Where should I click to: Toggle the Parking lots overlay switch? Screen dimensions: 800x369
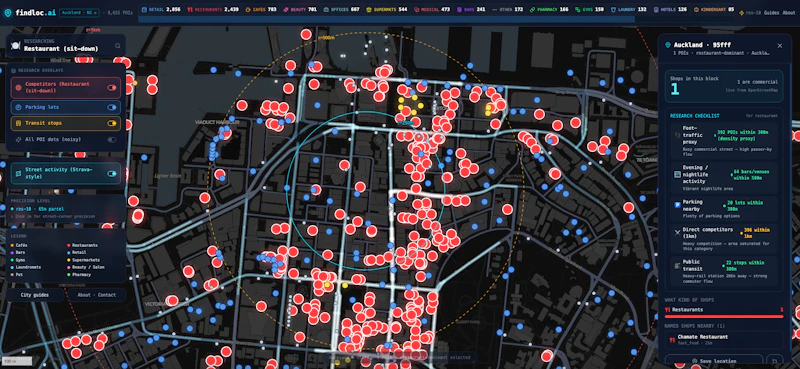[x=112, y=108]
